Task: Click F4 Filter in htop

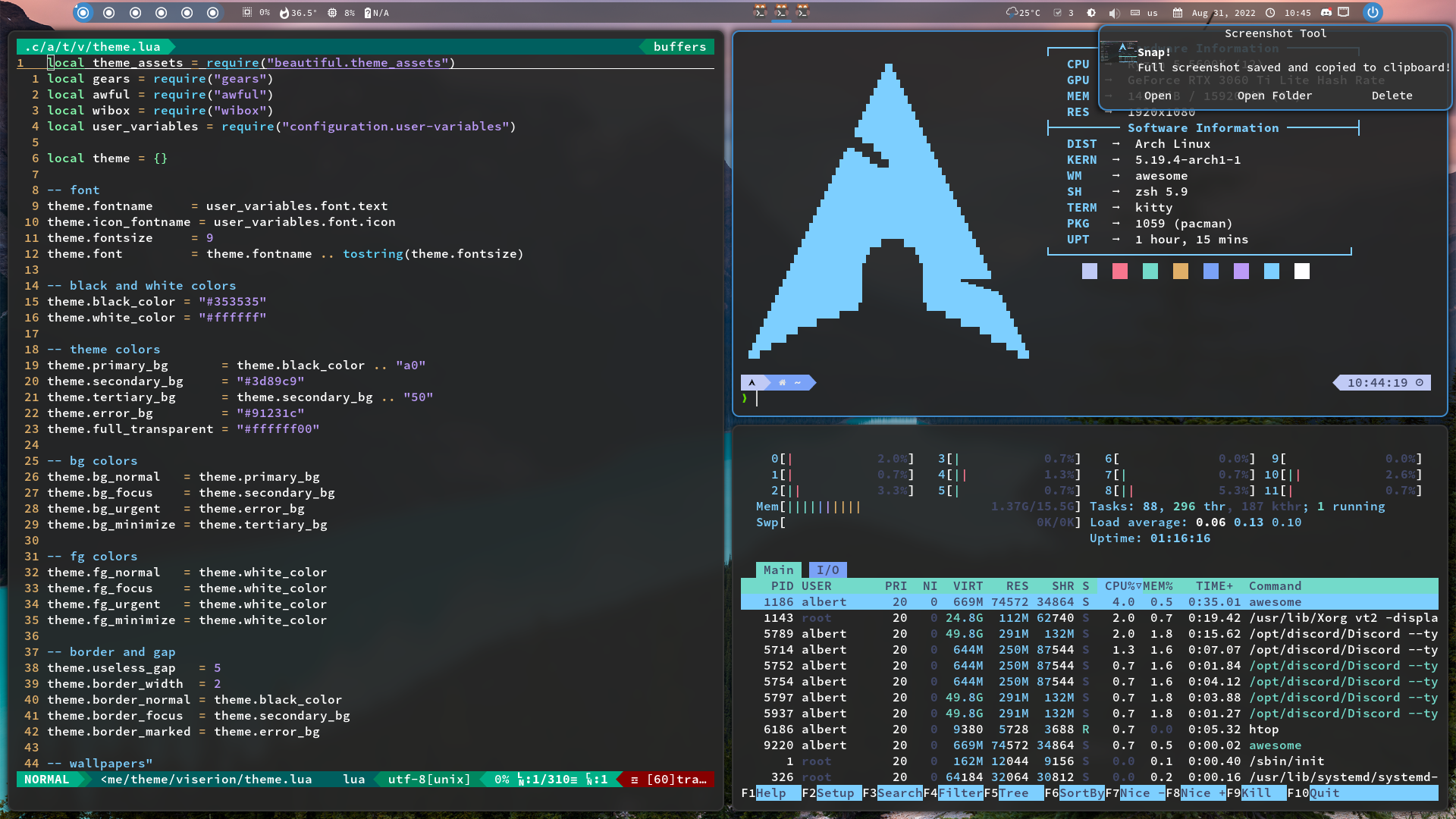Action: pyautogui.click(x=952, y=792)
